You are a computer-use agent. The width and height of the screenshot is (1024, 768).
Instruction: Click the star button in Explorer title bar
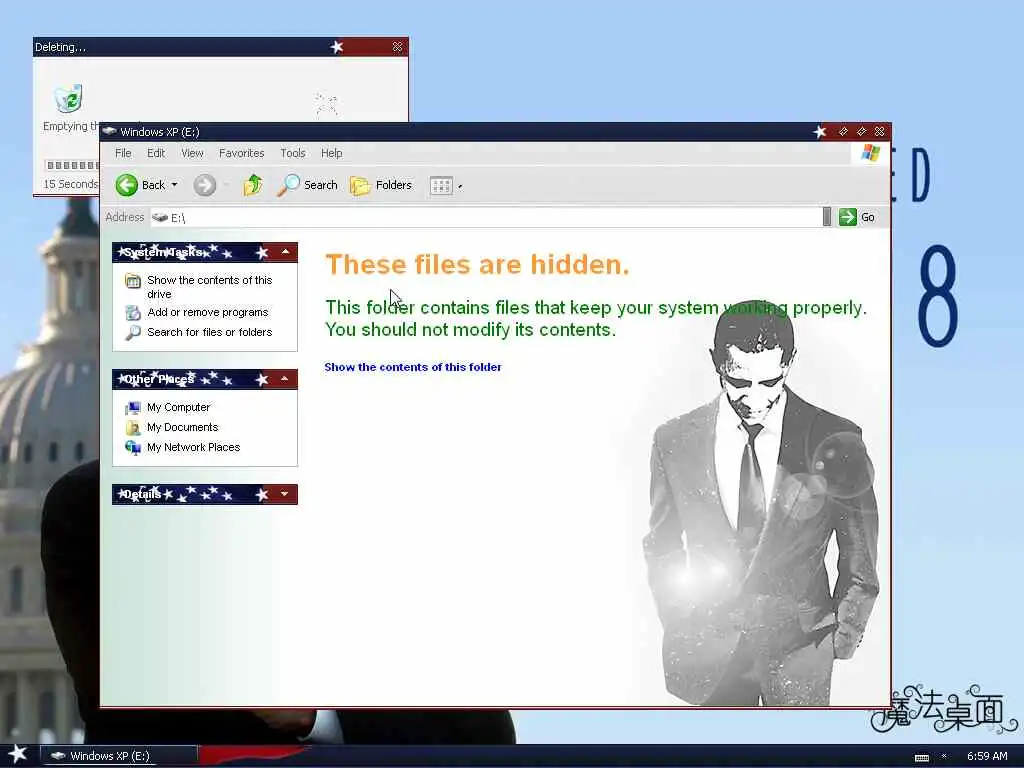820,132
